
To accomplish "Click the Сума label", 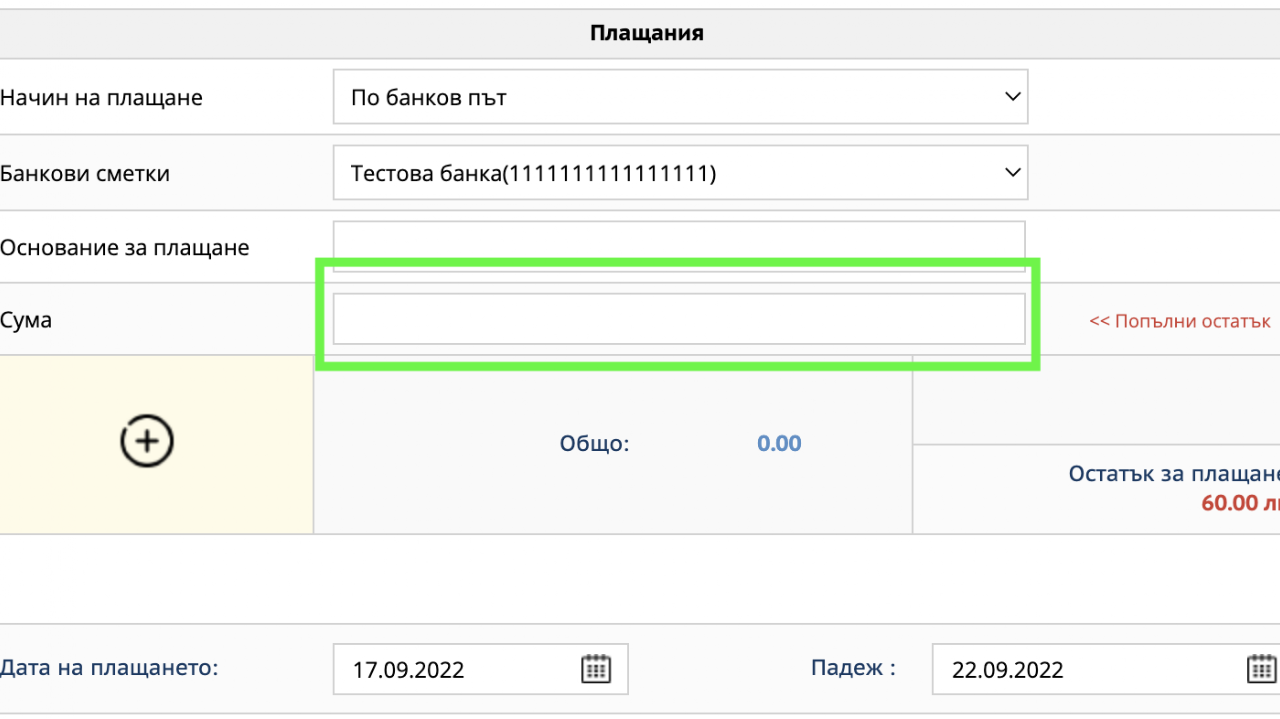I will pos(26,321).
